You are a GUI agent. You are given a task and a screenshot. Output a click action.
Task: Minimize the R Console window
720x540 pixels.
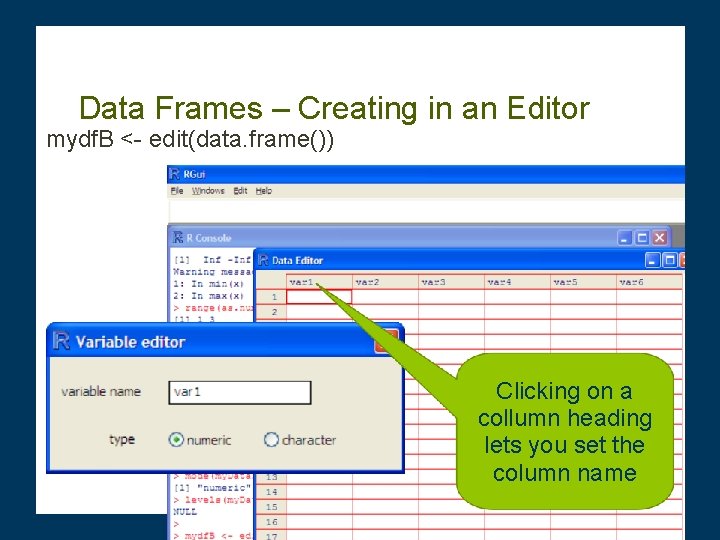pyautogui.click(x=624, y=238)
